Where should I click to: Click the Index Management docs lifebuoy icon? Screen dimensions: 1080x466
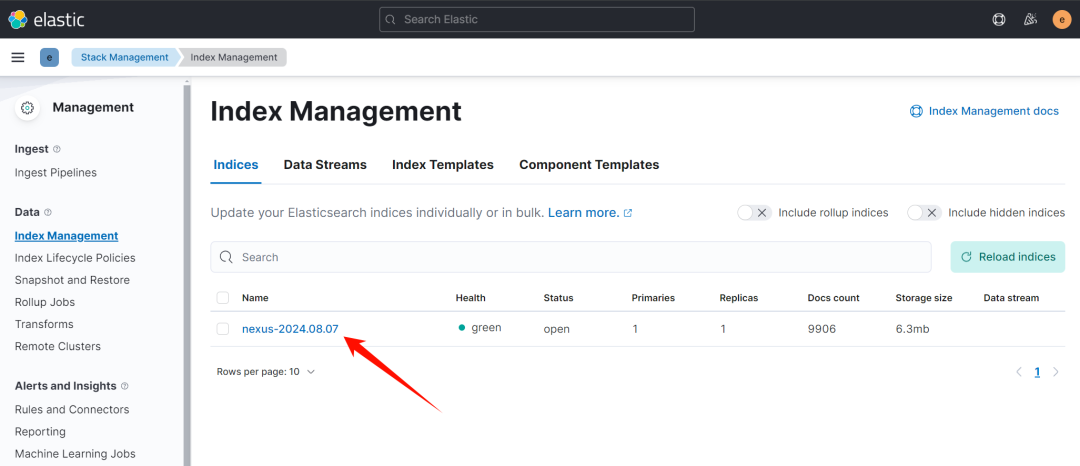[916, 112]
